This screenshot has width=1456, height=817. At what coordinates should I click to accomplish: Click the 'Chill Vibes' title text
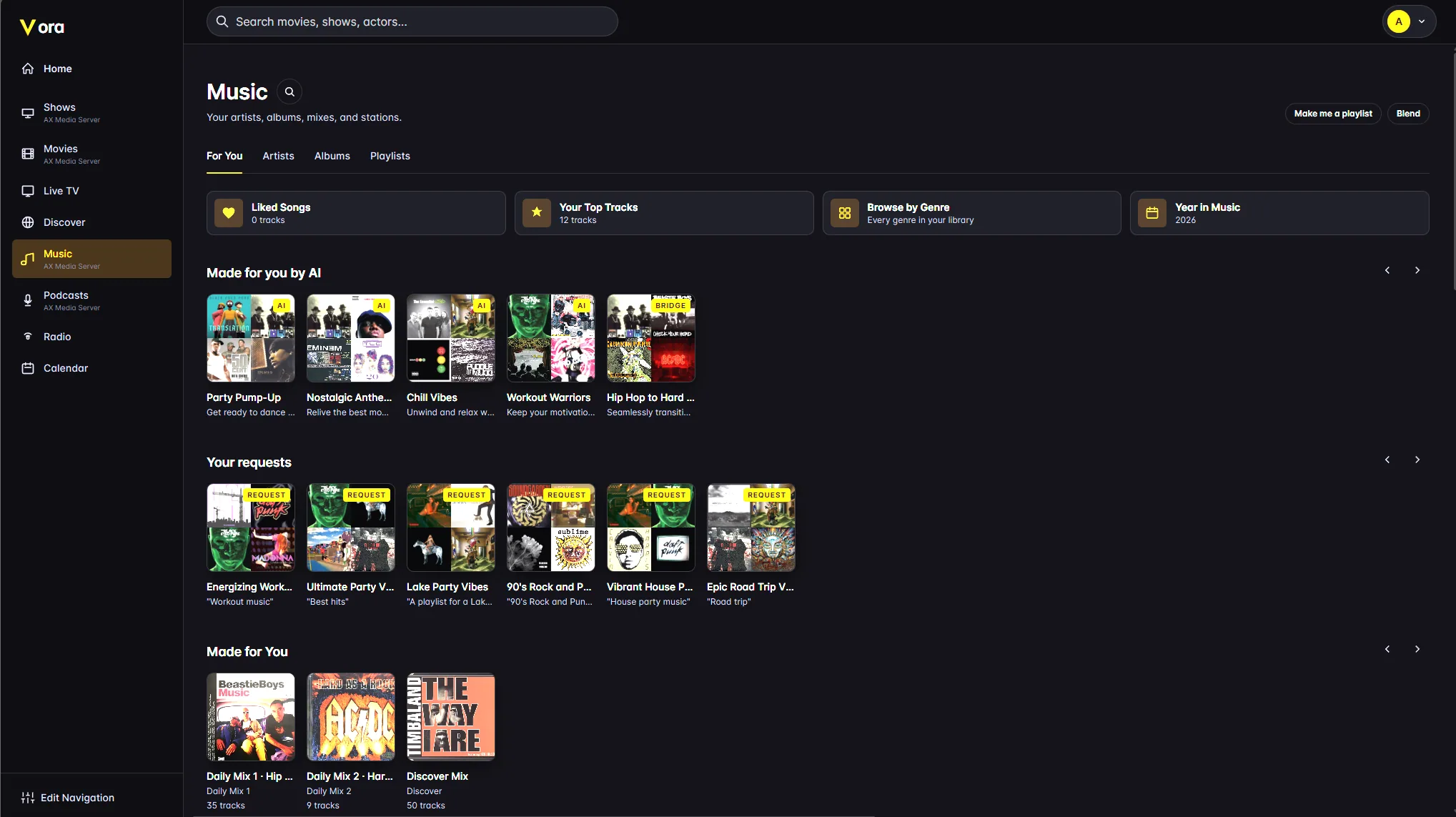point(432,397)
